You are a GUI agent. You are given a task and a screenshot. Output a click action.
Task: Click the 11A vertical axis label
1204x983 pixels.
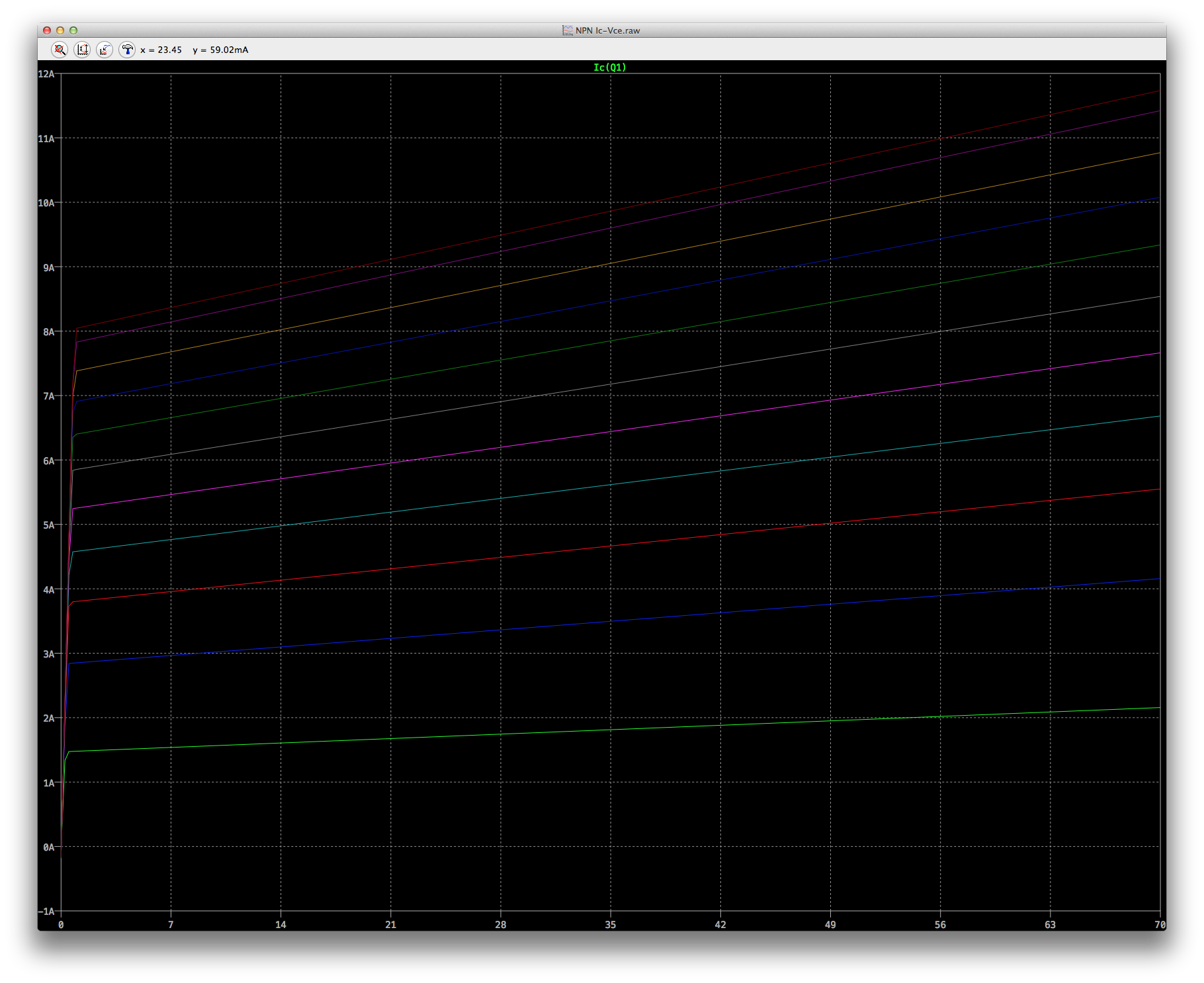tap(46, 139)
